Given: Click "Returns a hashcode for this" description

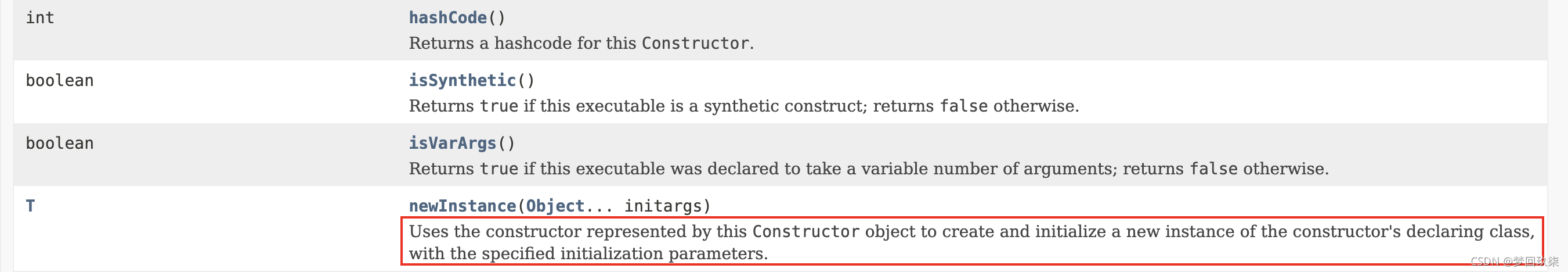Looking at the screenshot, I should (x=523, y=44).
